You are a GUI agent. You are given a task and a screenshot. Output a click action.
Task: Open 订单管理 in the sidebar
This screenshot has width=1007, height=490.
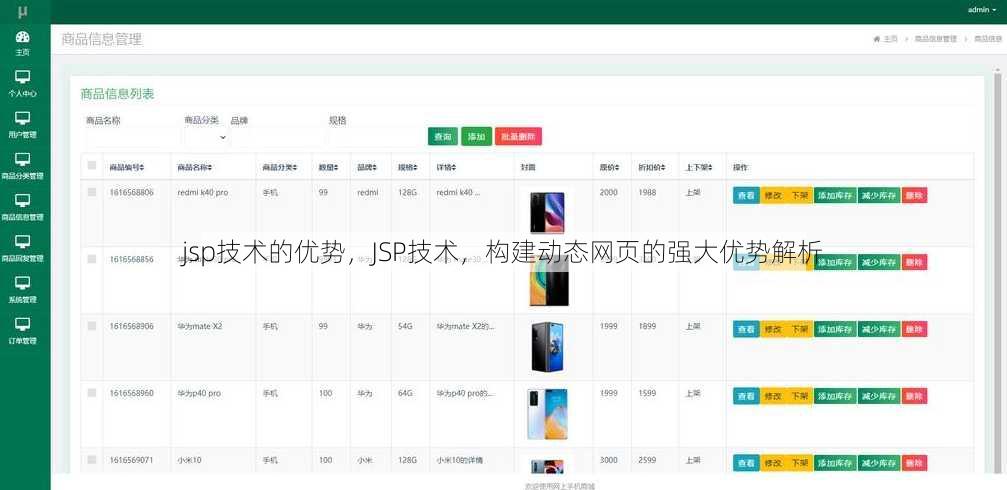tap(22, 331)
